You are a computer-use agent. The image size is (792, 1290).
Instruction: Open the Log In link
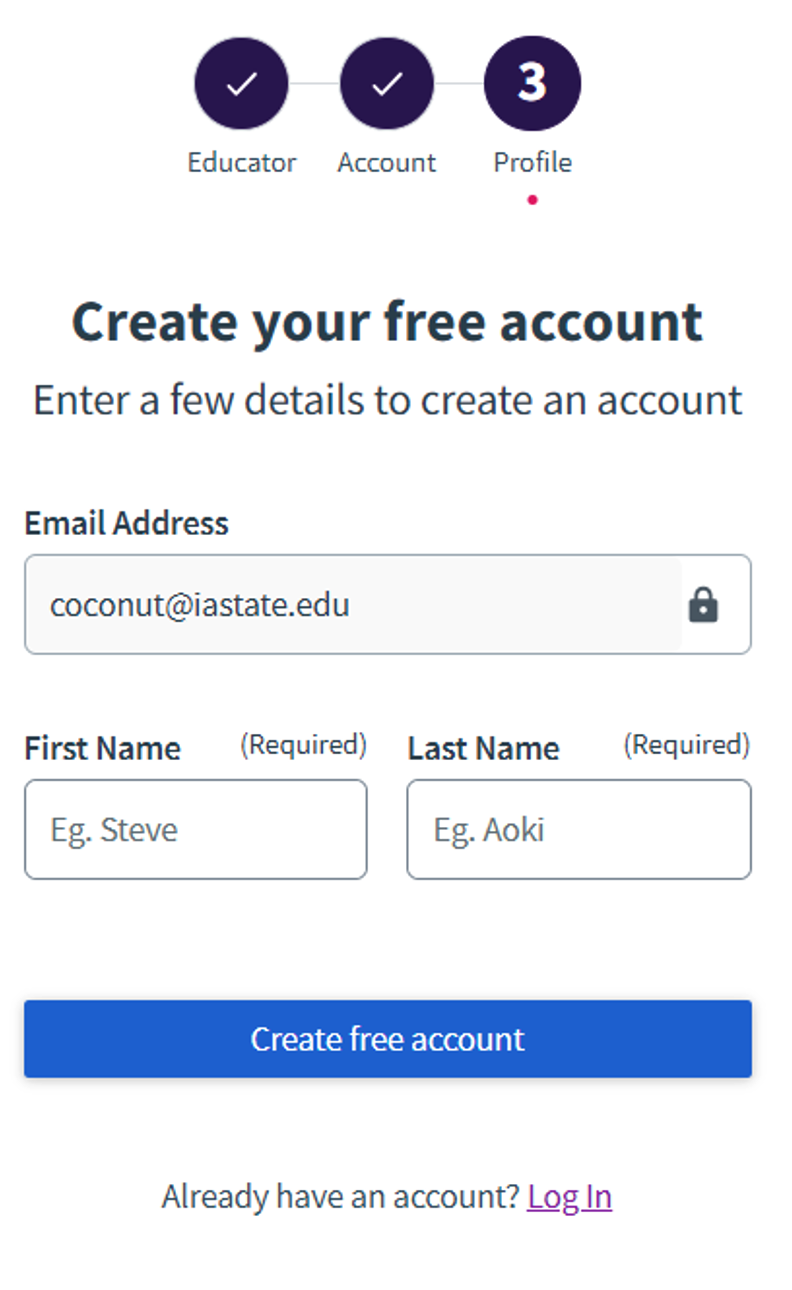tap(569, 1196)
